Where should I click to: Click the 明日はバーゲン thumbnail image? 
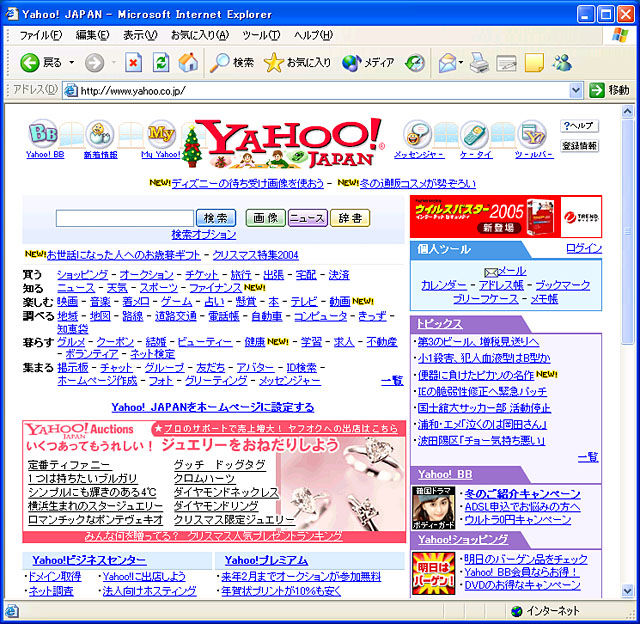[433, 573]
